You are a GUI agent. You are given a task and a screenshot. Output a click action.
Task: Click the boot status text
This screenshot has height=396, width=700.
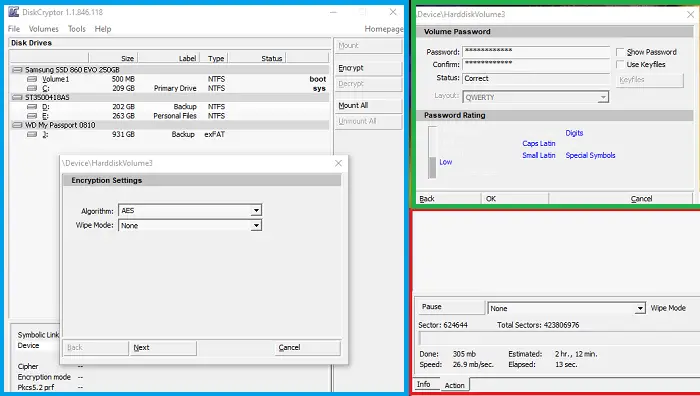pyautogui.click(x=318, y=79)
